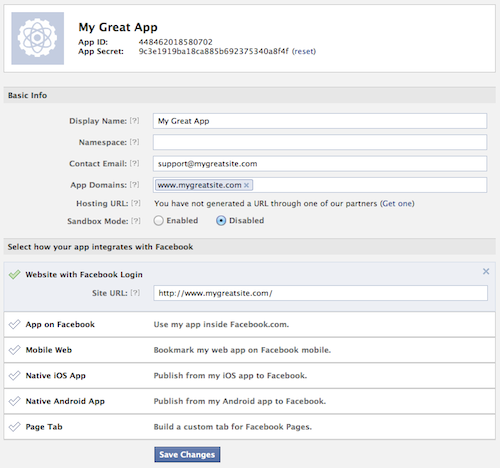Click checkmark icon next to App on Facebook

[14, 324]
